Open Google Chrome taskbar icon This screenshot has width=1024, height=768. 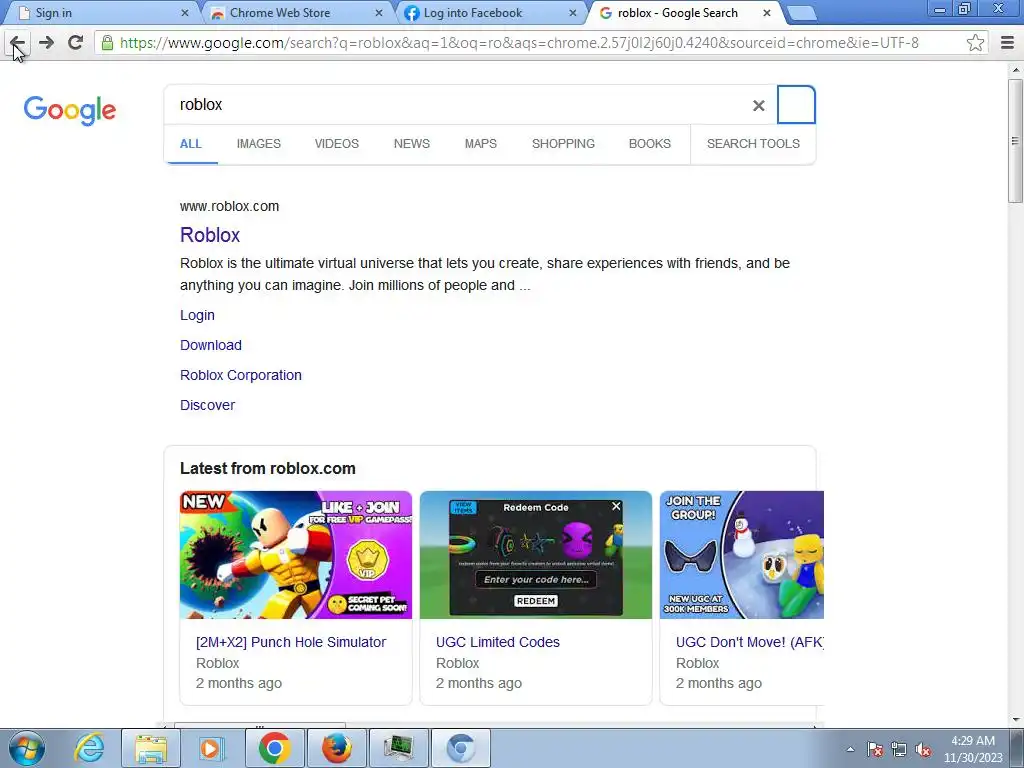274,748
